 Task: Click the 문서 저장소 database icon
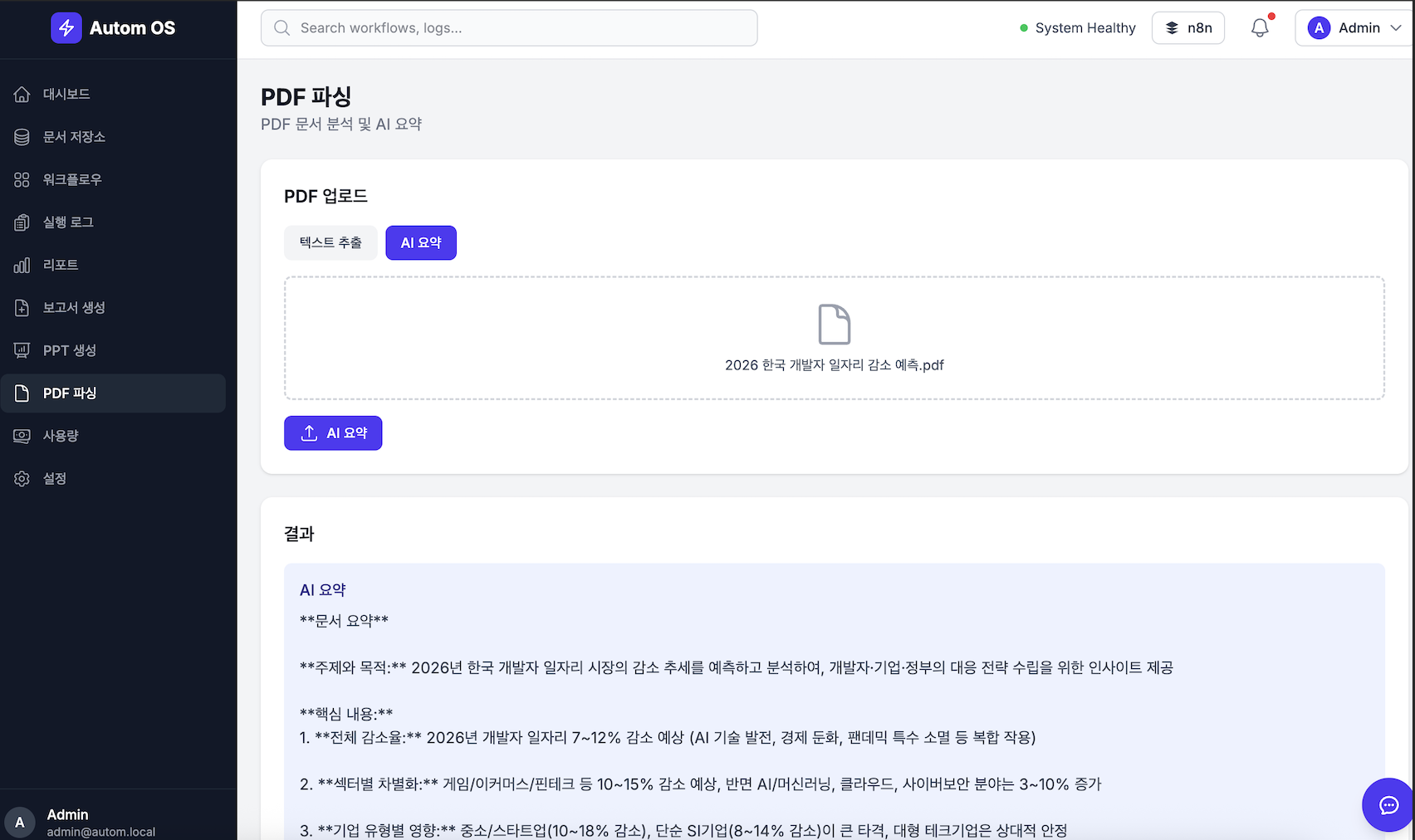22,137
